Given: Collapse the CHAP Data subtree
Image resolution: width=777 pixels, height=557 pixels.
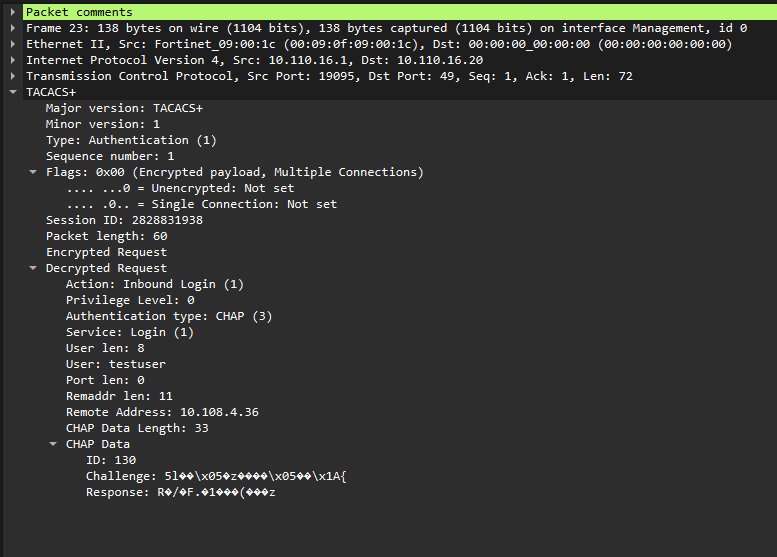Looking at the screenshot, I should click(x=53, y=444).
